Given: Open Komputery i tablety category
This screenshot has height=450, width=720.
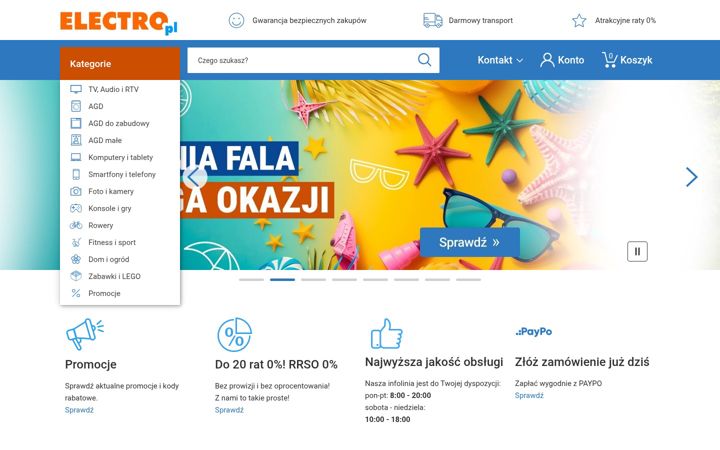Looking at the screenshot, I should click(120, 157).
